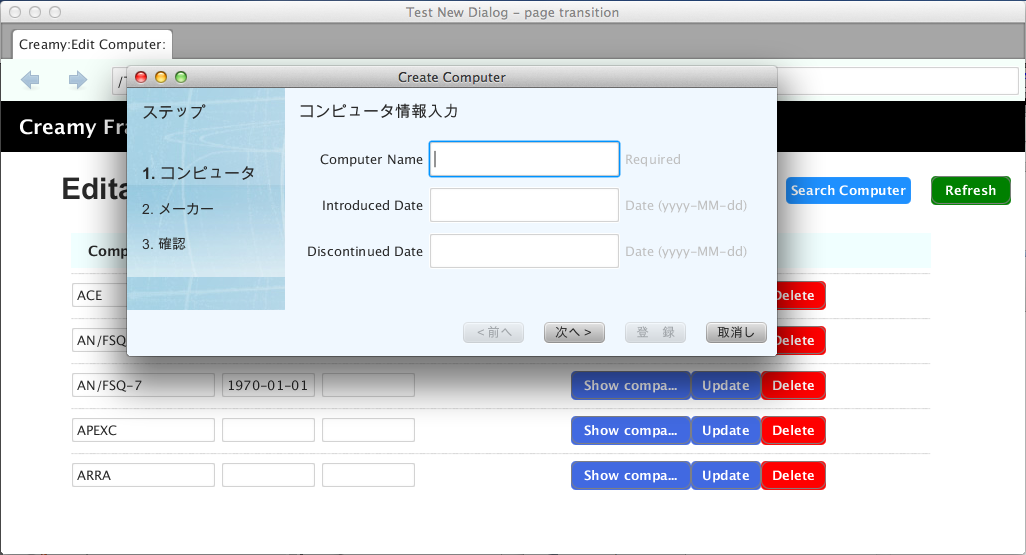Click the APEXC introduced date field
Image resolution: width=1026 pixels, height=555 pixels.
tap(268, 431)
